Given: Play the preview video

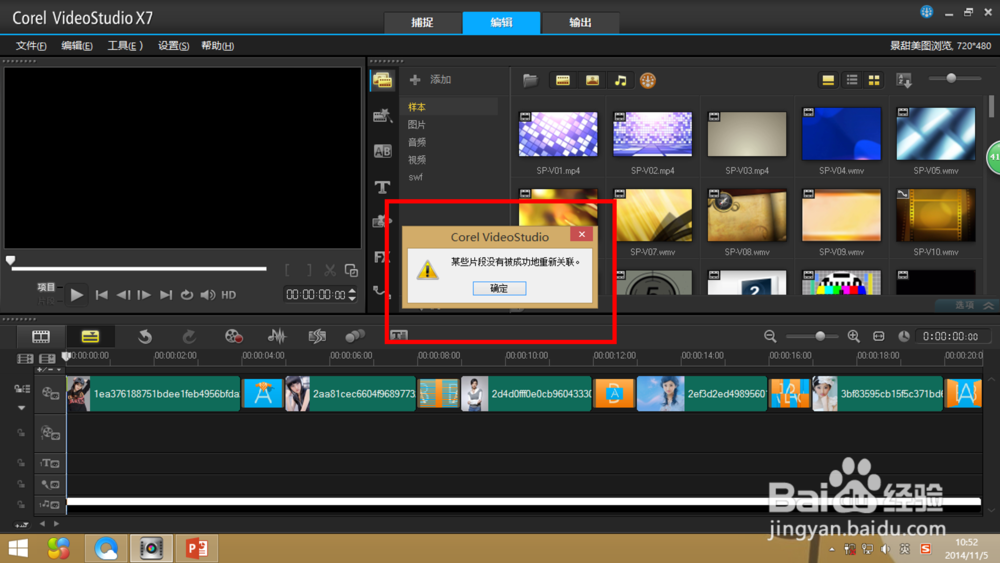Looking at the screenshot, I should [77, 295].
